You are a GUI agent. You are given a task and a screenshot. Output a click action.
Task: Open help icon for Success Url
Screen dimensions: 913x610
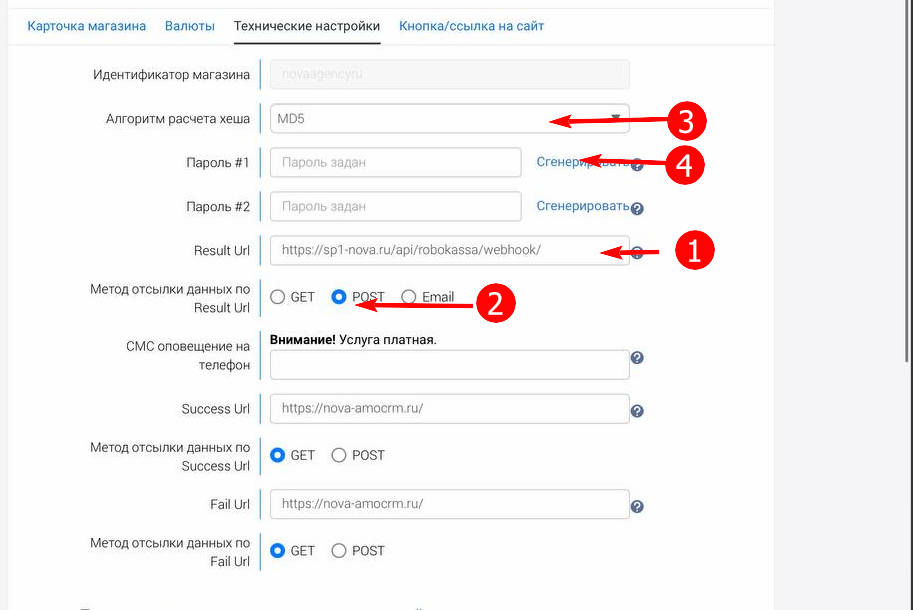[637, 410]
